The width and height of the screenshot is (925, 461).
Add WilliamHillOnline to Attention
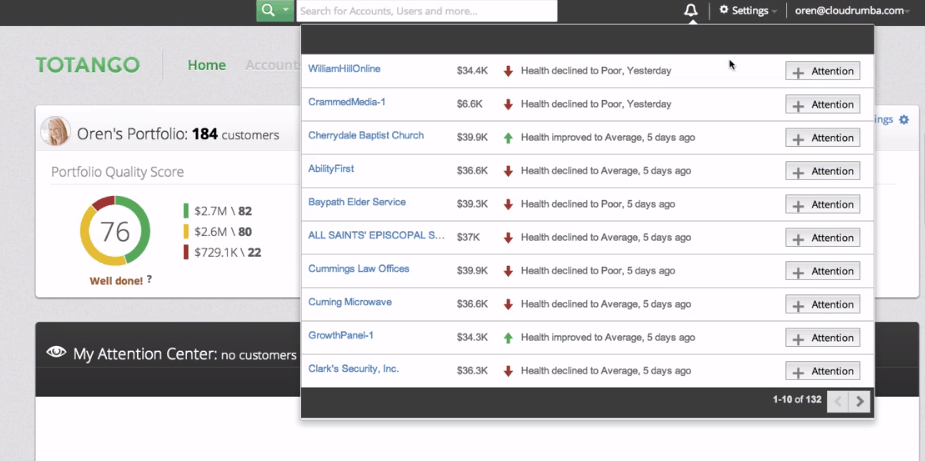pos(822,71)
